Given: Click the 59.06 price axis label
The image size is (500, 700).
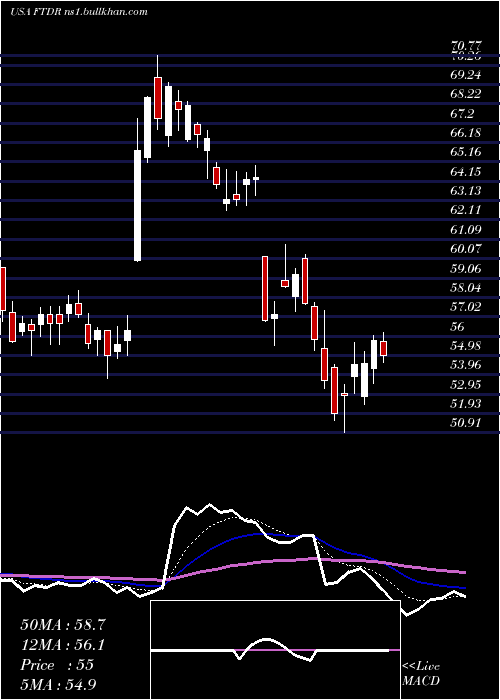Looking at the screenshot, I should point(466,268).
